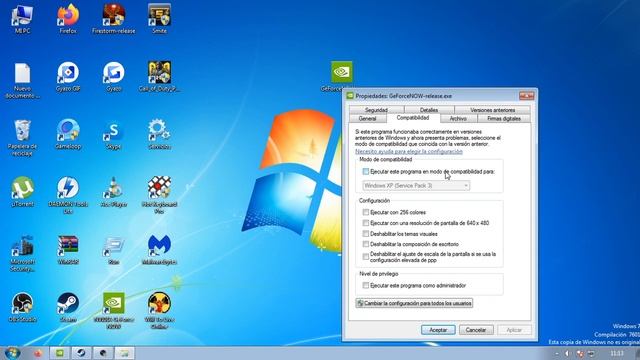Screen dimensions: 640x360
Task: Launch Firefox from the desktop
Action: pyautogui.click(x=68, y=18)
